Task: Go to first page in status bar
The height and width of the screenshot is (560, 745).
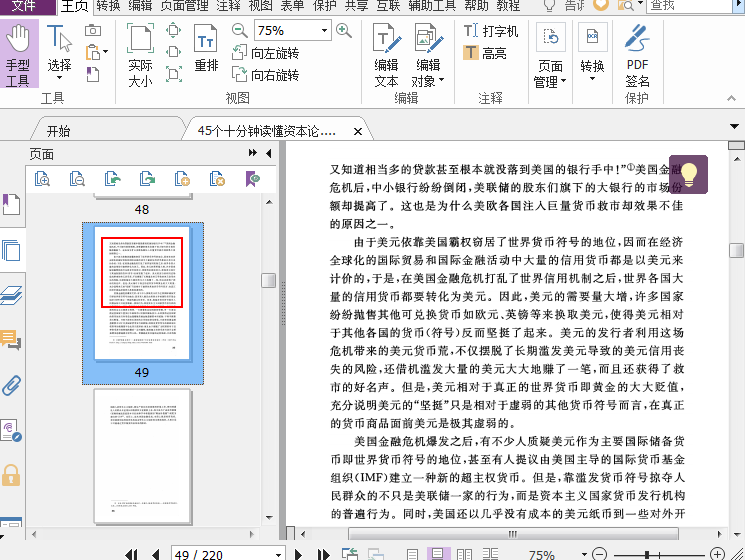Action: pyautogui.click(x=132, y=554)
